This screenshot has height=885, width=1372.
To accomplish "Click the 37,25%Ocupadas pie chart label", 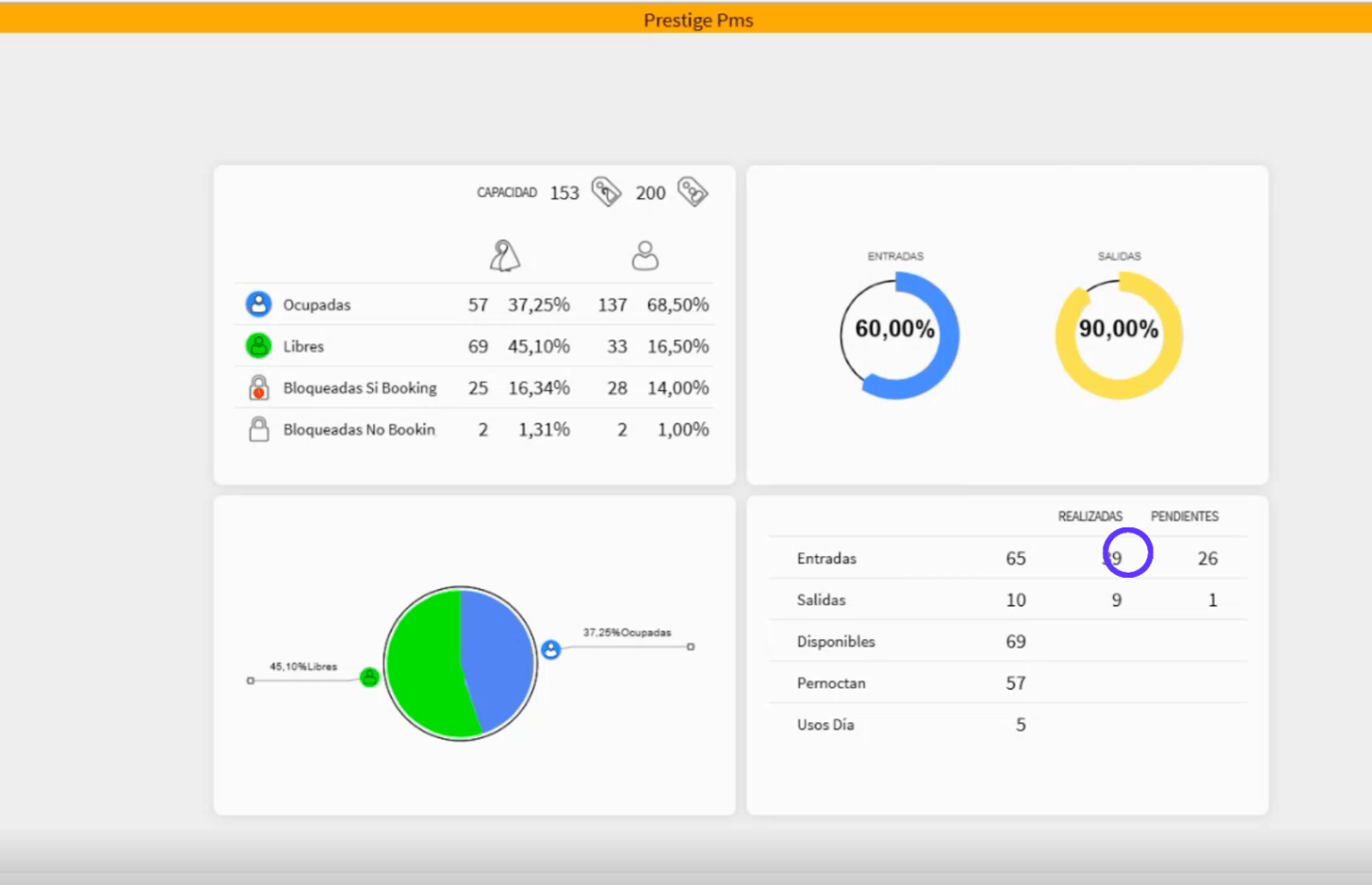I will tap(627, 633).
